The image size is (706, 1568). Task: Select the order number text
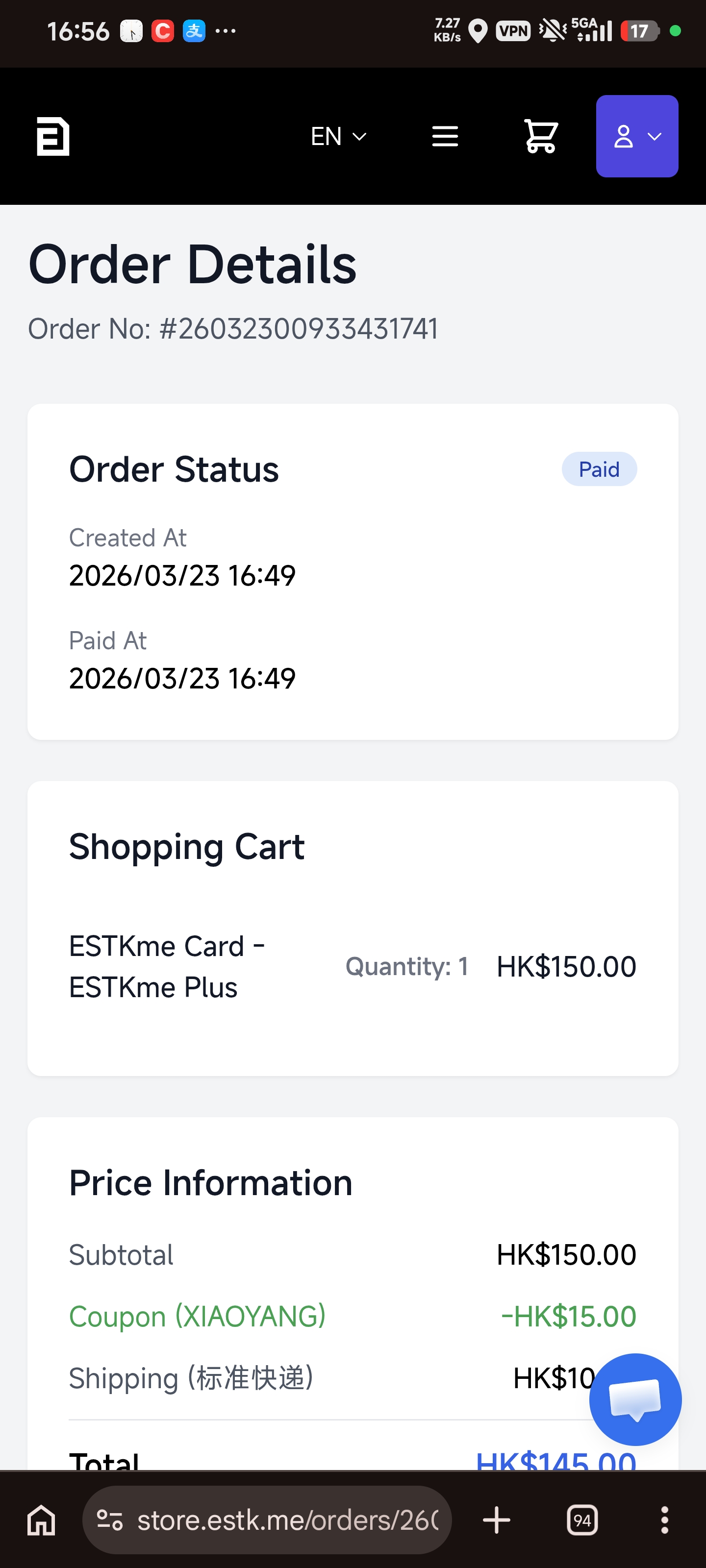(x=233, y=329)
